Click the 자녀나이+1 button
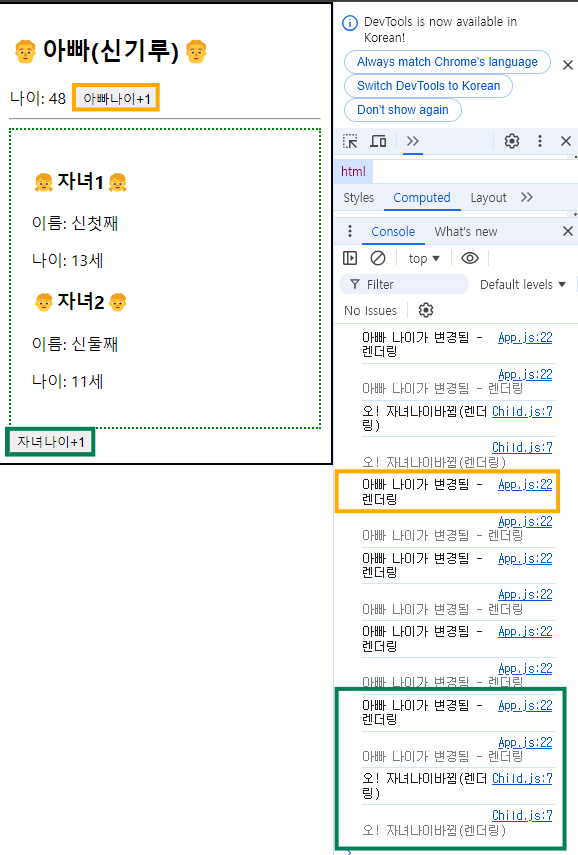 51,442
